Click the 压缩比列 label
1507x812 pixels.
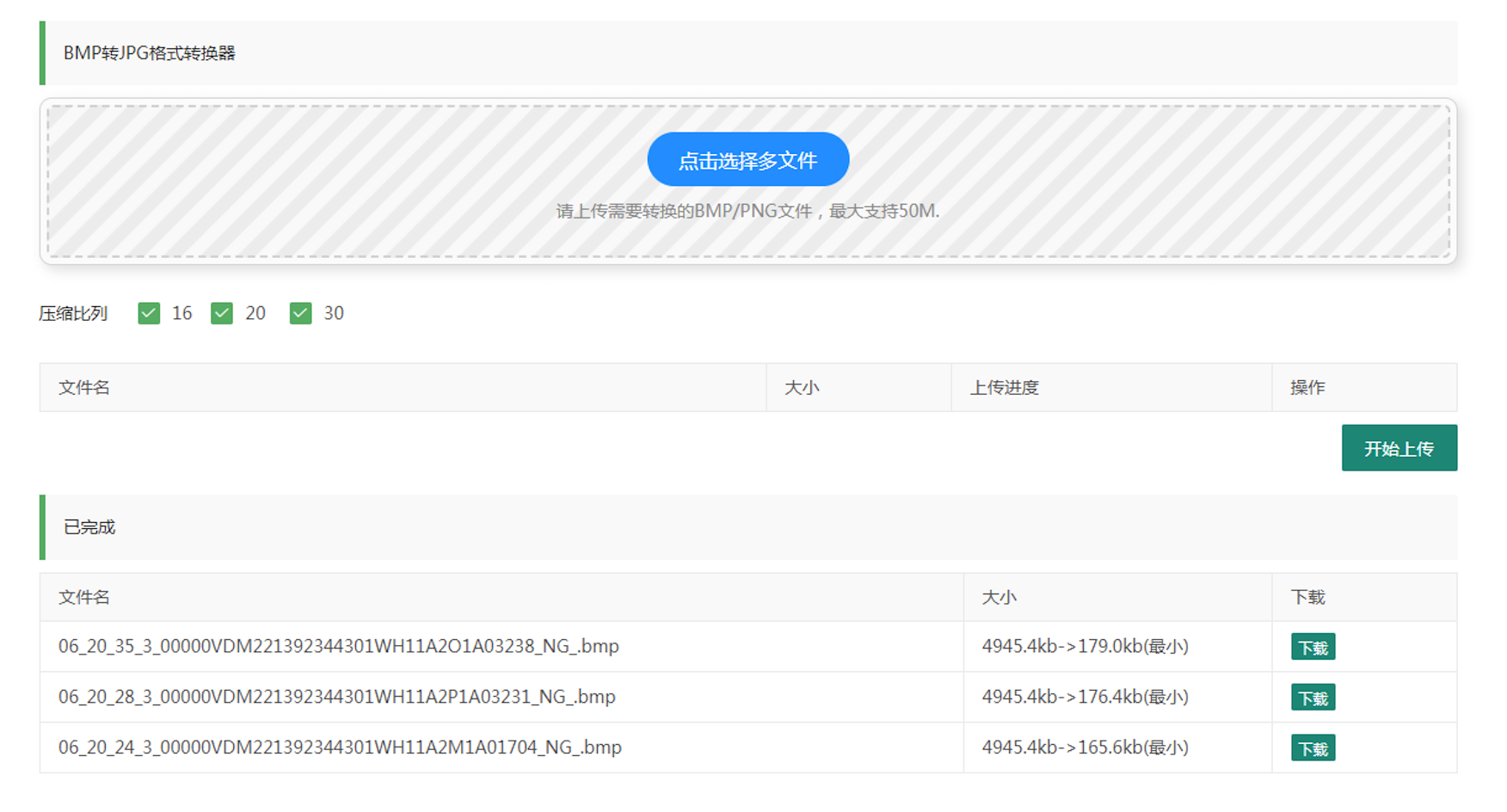point(73,314)
